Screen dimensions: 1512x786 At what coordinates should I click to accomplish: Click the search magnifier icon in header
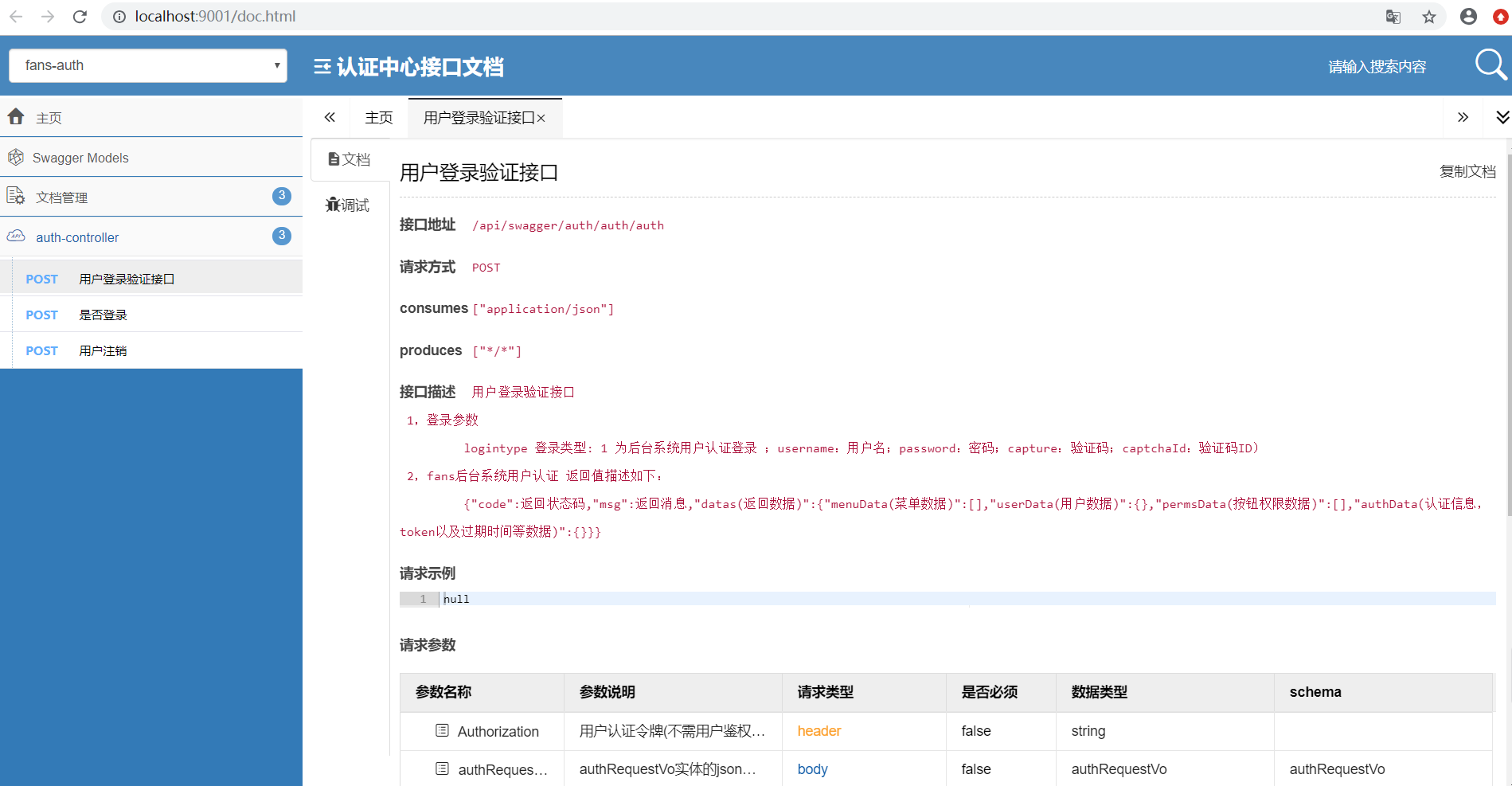(1491, 65)
